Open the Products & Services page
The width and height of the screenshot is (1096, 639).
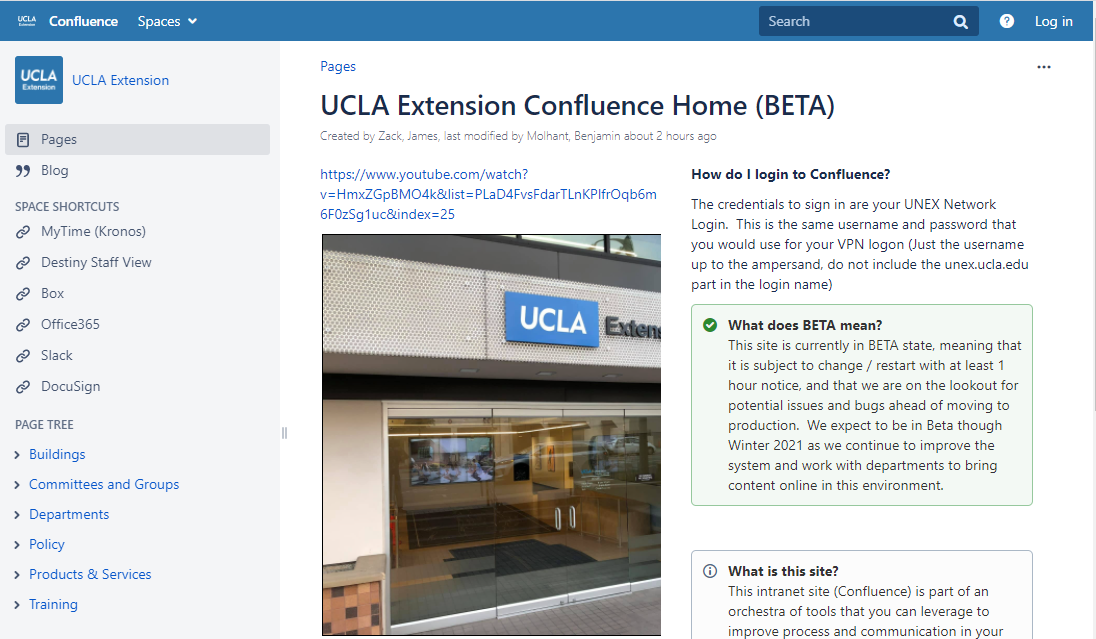[90, 574]
